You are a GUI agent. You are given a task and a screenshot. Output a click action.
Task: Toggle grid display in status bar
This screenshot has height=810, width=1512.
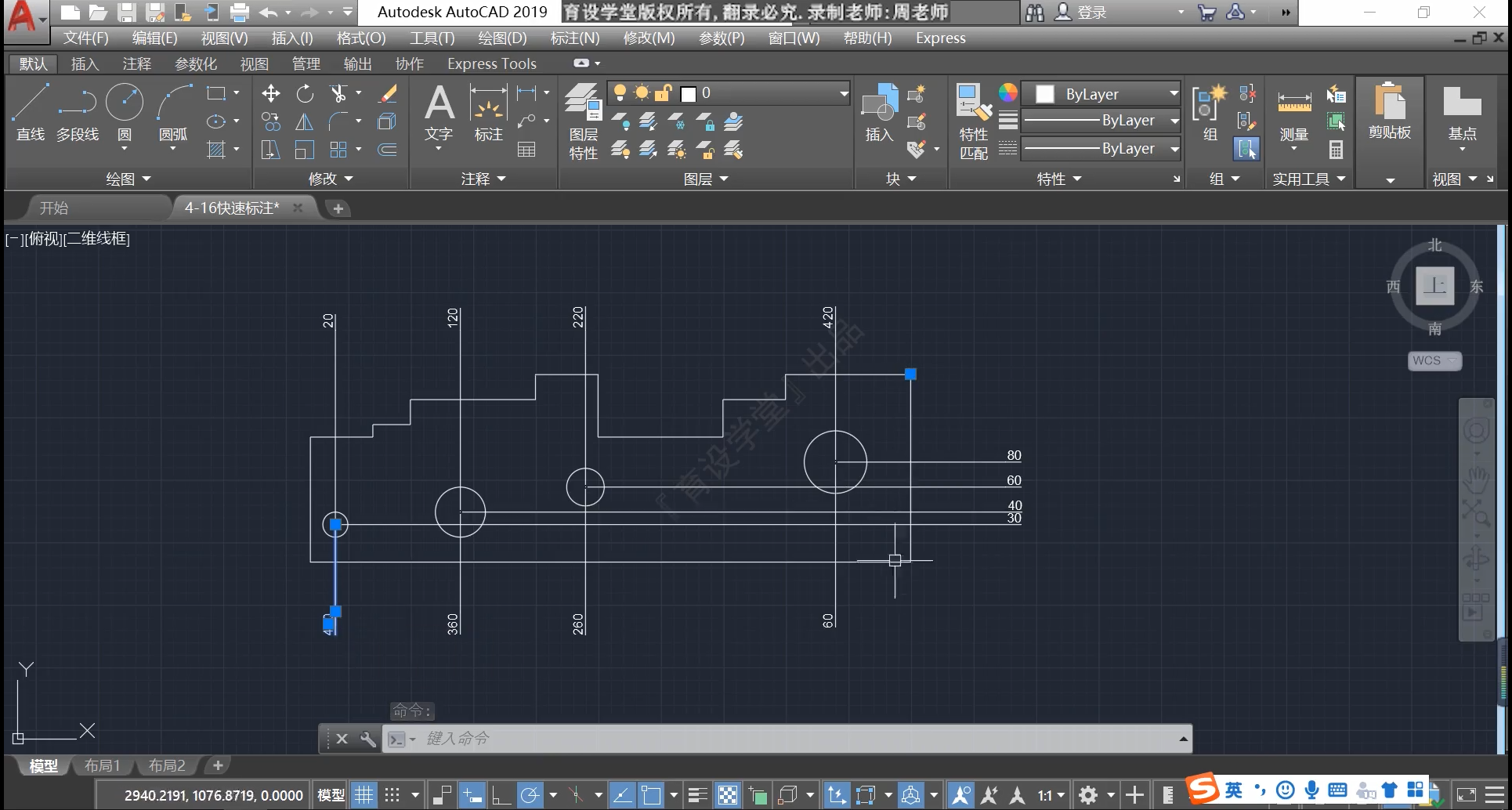364,795
